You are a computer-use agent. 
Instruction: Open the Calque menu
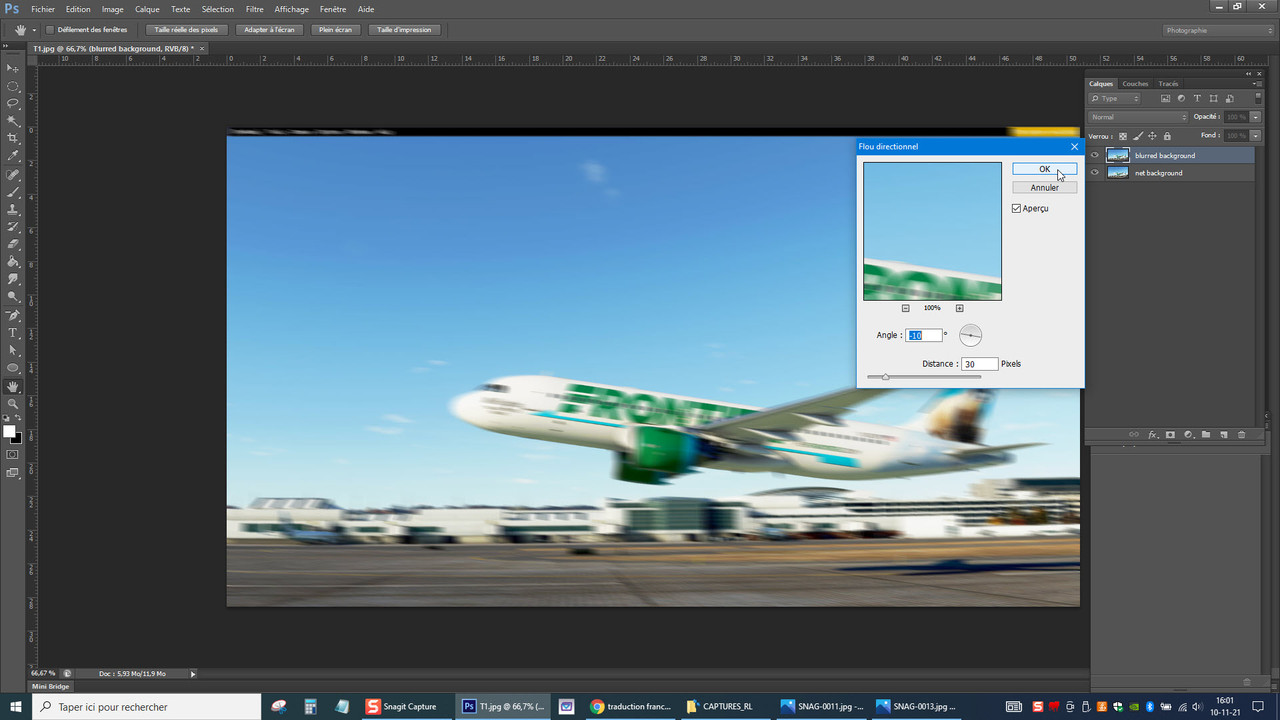pyautogui.click(x=147, y=9)
